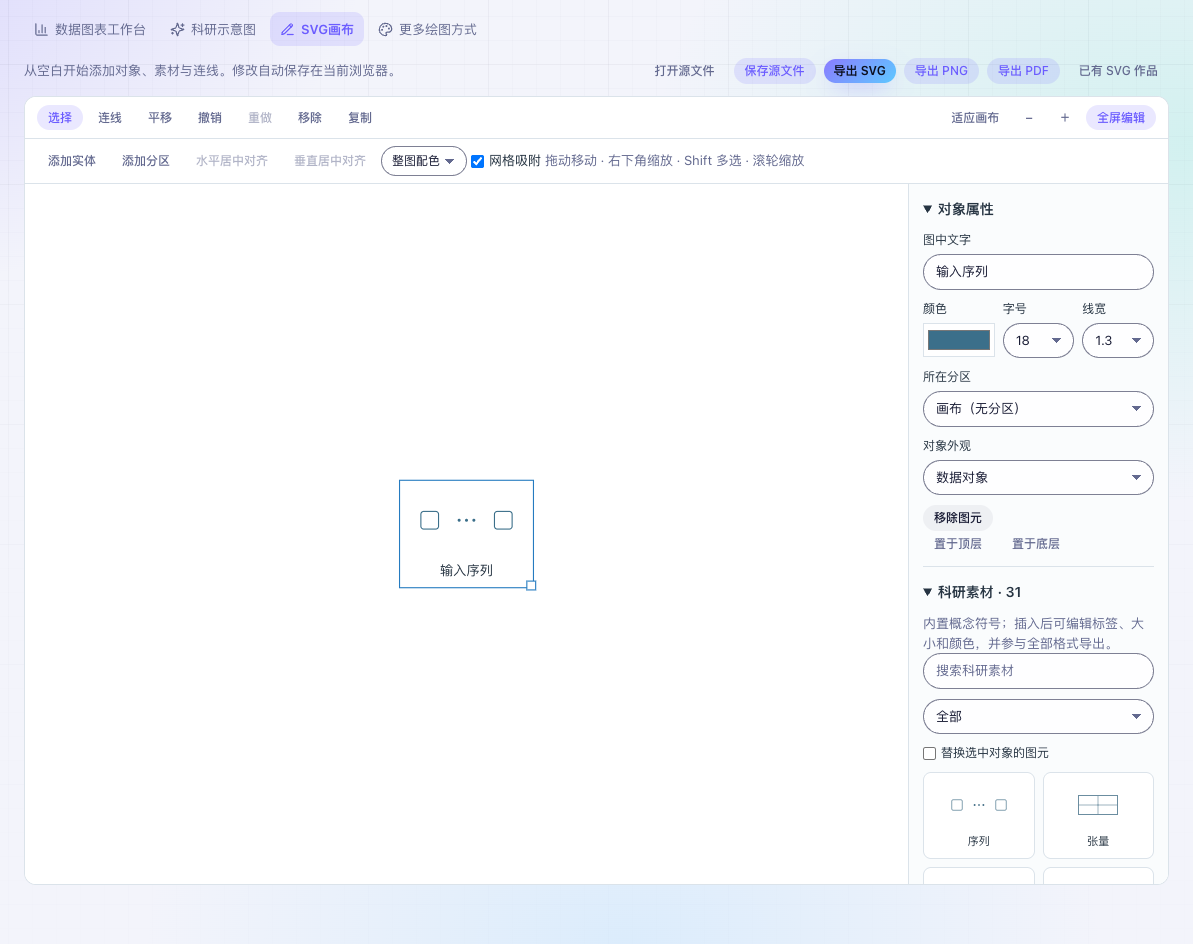
Task: Collapse the 科研素材 · 31 section
Action: click(972, 593)
